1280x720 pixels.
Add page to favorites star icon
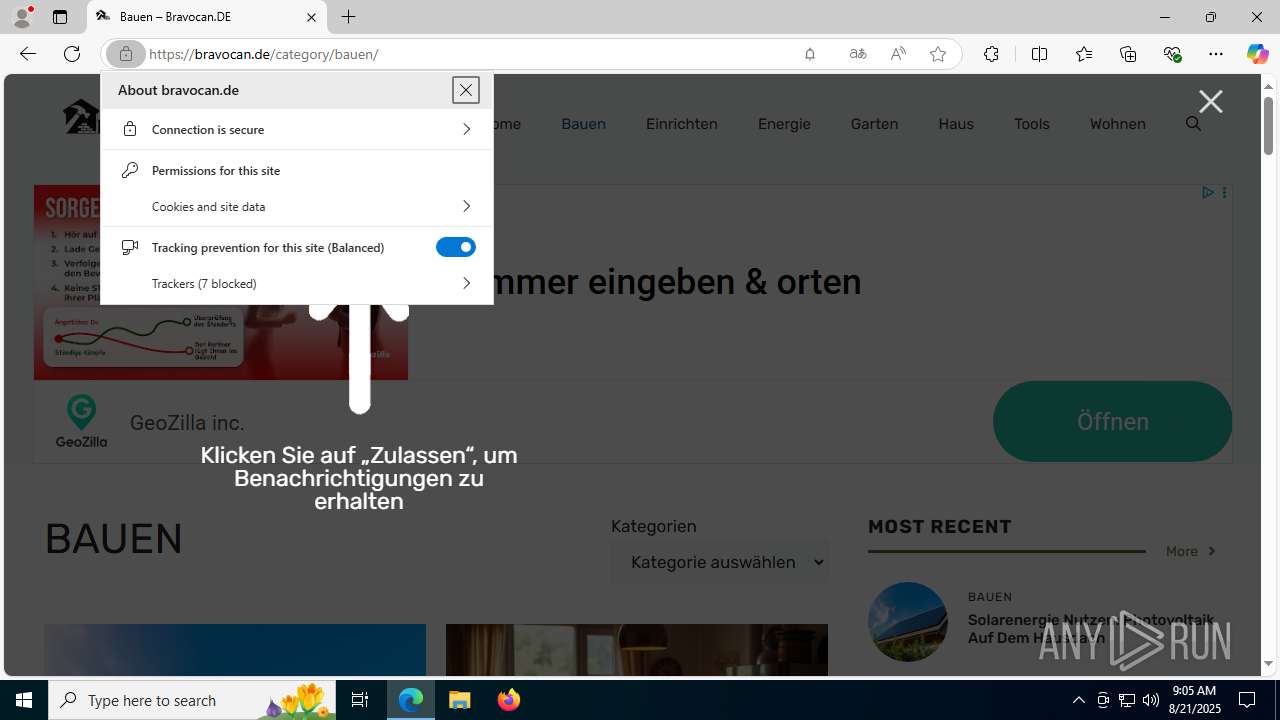pos(938,54)
